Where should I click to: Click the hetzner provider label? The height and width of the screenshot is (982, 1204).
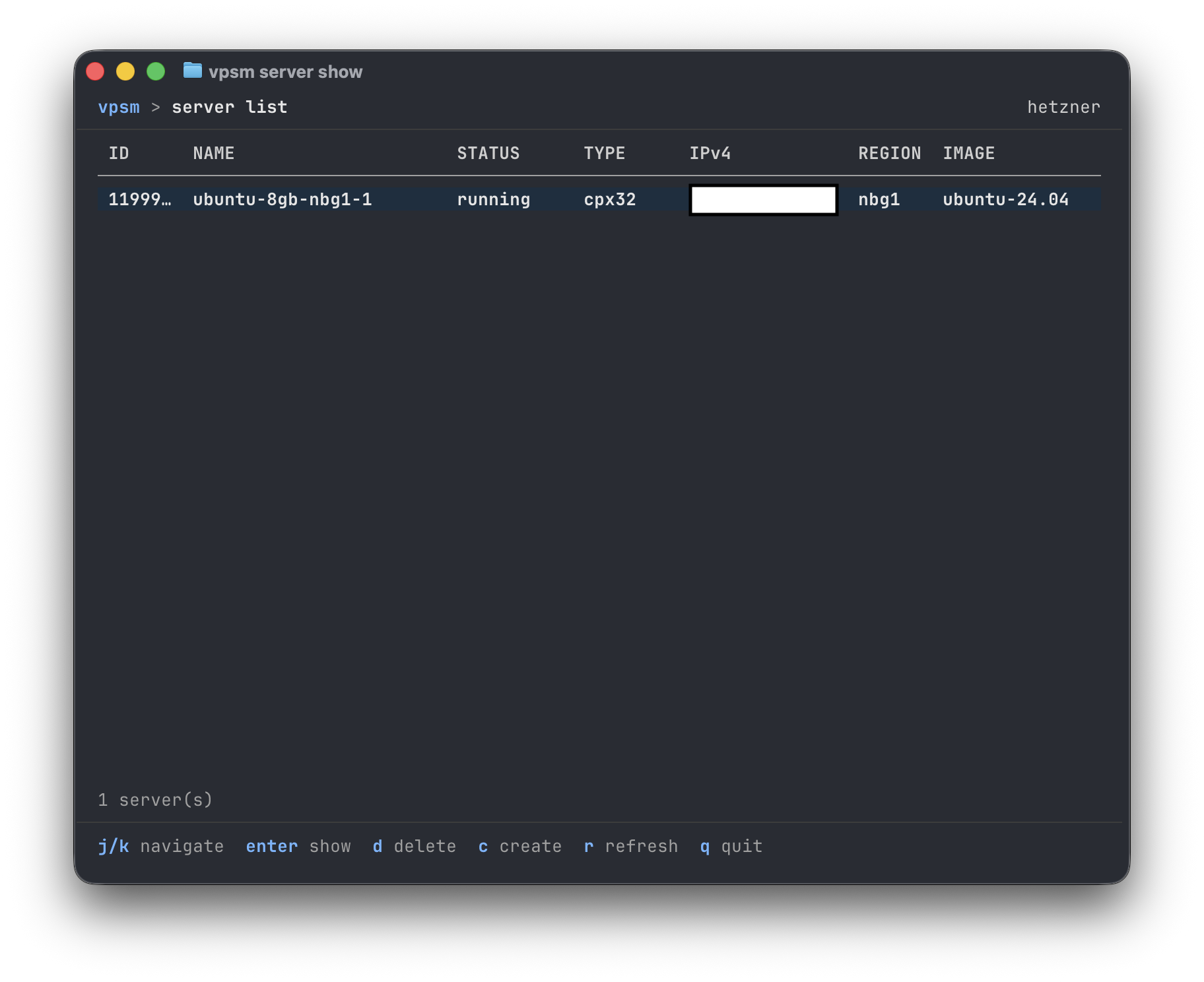point(1064,107)
